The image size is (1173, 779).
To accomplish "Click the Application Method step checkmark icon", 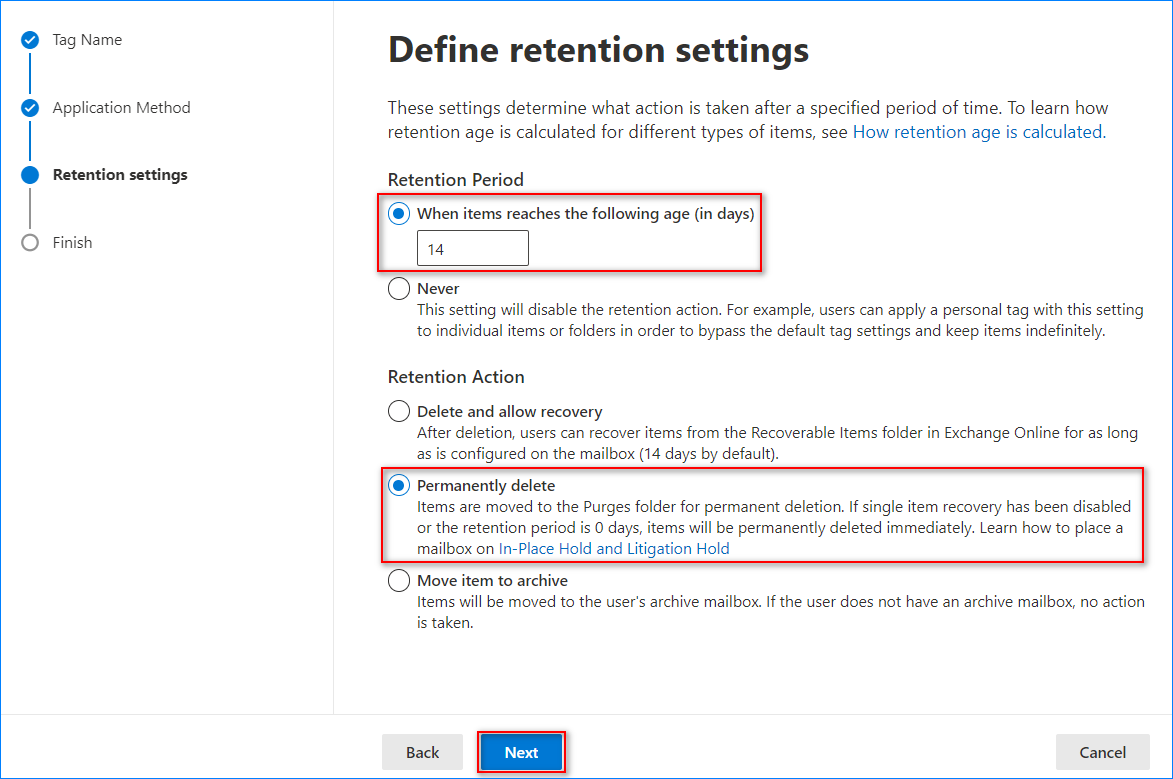I will click(30, 108).
